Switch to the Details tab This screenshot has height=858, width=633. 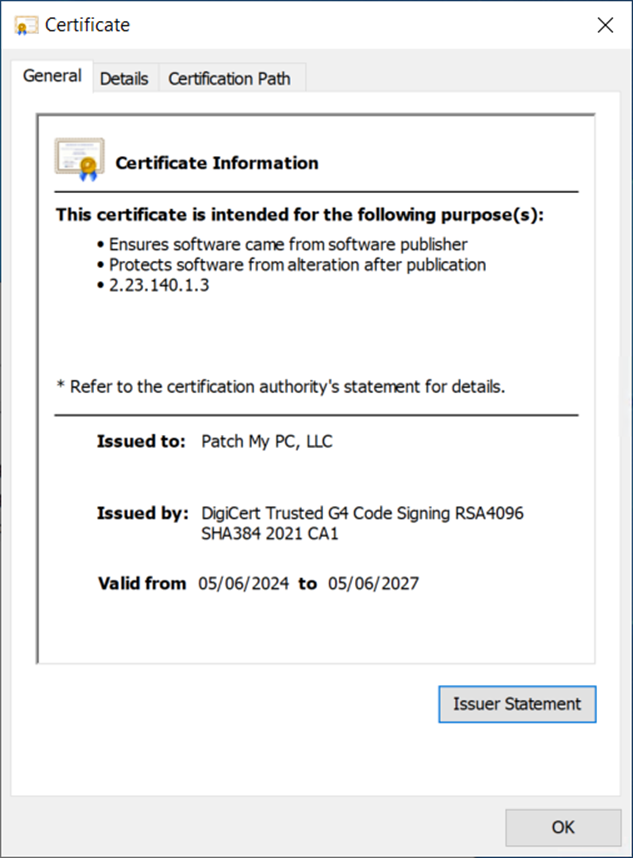(124, 78)
